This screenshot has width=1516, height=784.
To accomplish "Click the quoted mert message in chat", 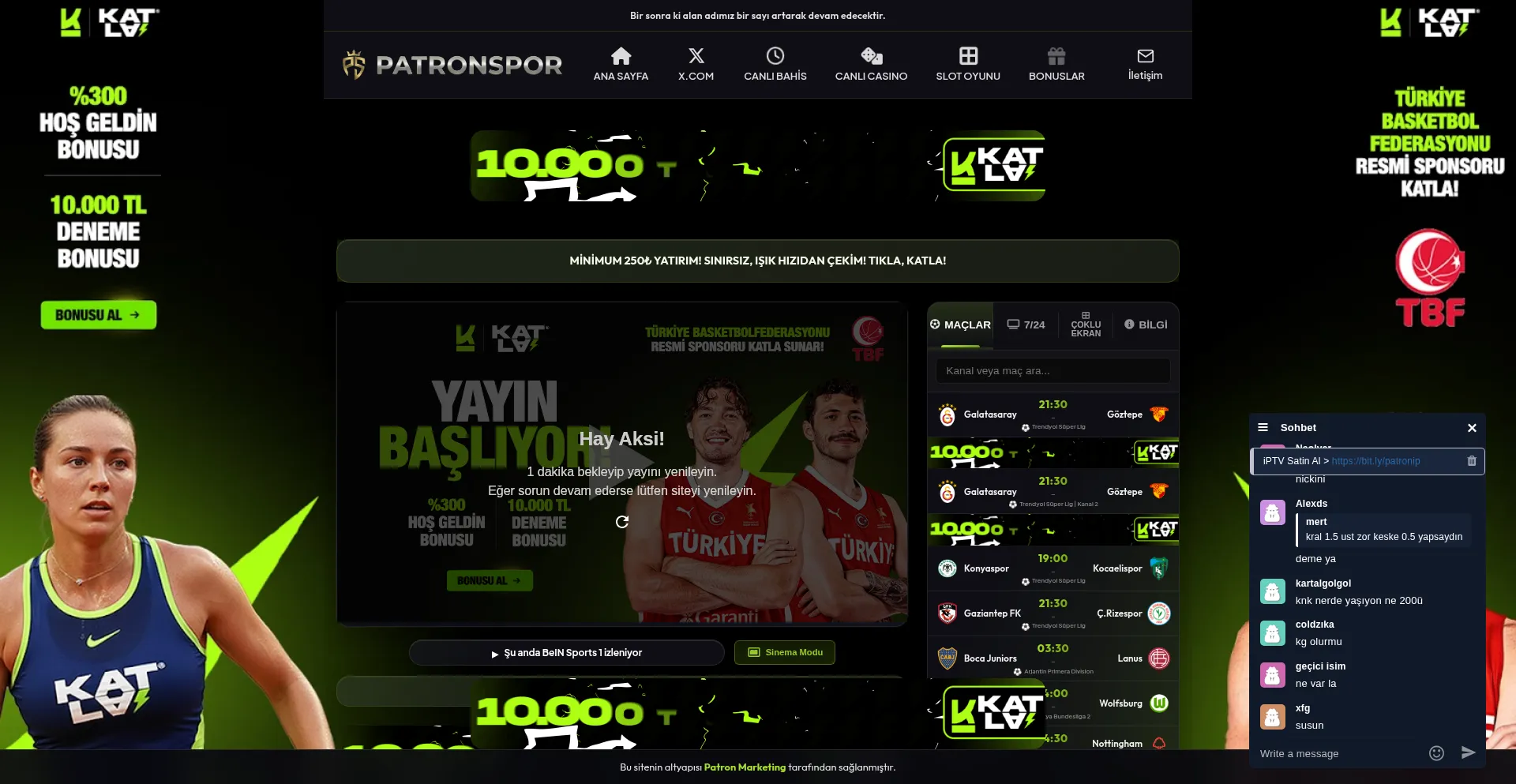I will (x=1383, y=529).
